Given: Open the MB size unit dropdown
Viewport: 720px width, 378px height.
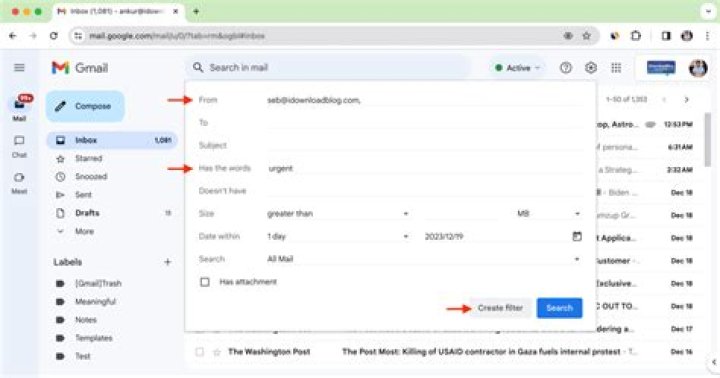Looking at the screenshot, I should click(548, 214).
